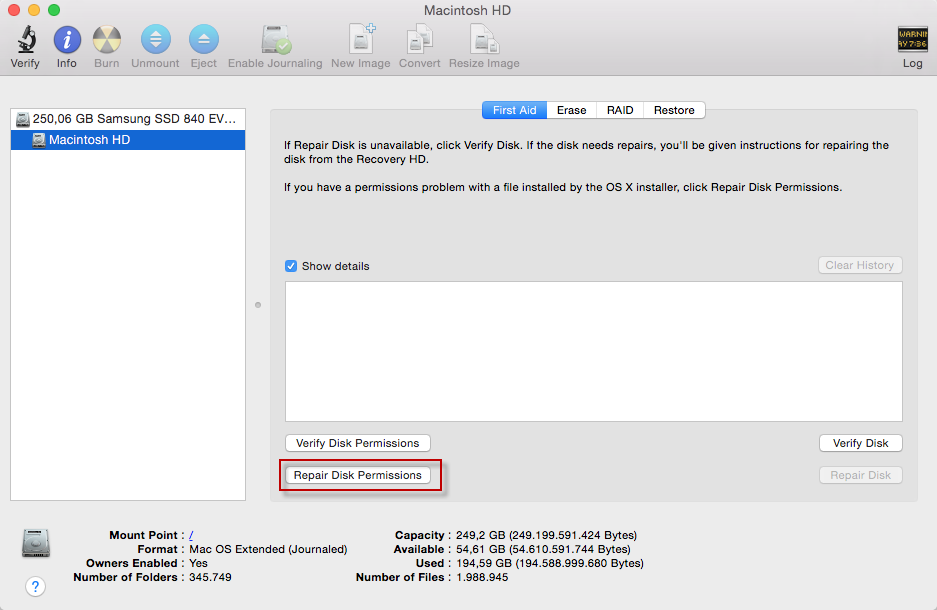The height and width of the screenshot is (610, 937).
Task: Click the Repair Disk button
Action: point(861,475)
